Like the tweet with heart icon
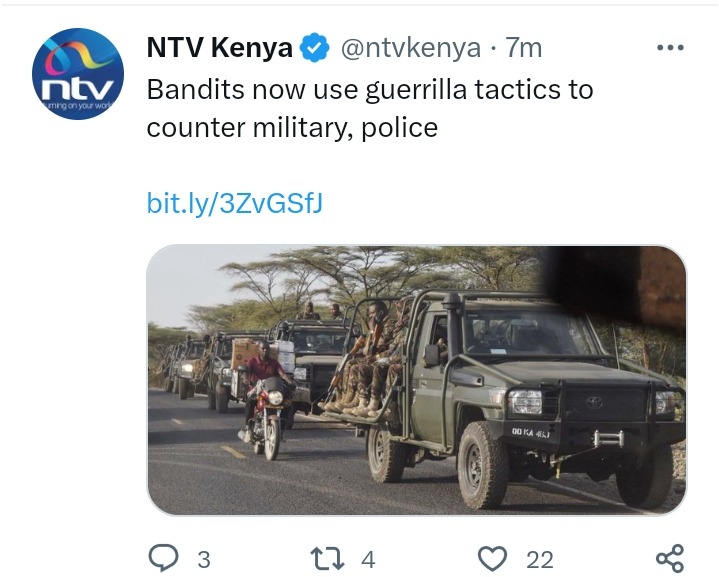Viewport: 719px width, 577px height. click(x=492, y=558)
